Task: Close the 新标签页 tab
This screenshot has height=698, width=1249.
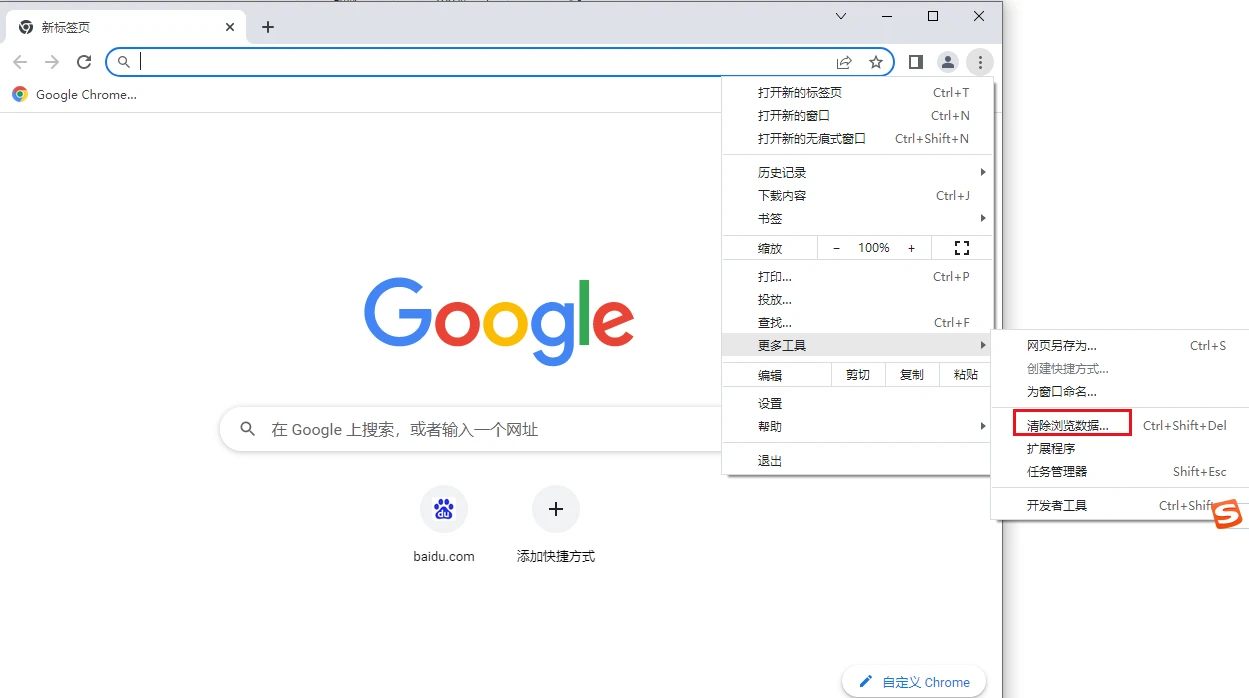Action: click(230, 27)
